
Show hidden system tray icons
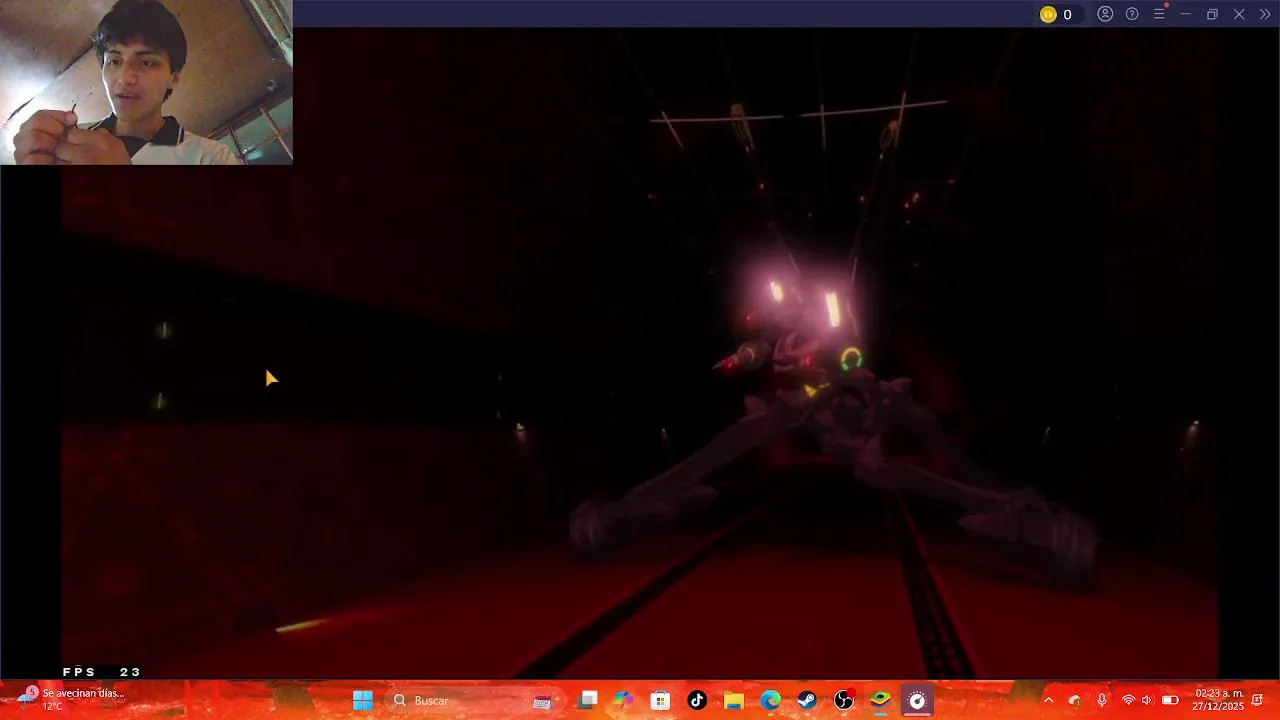[1048, 700]
